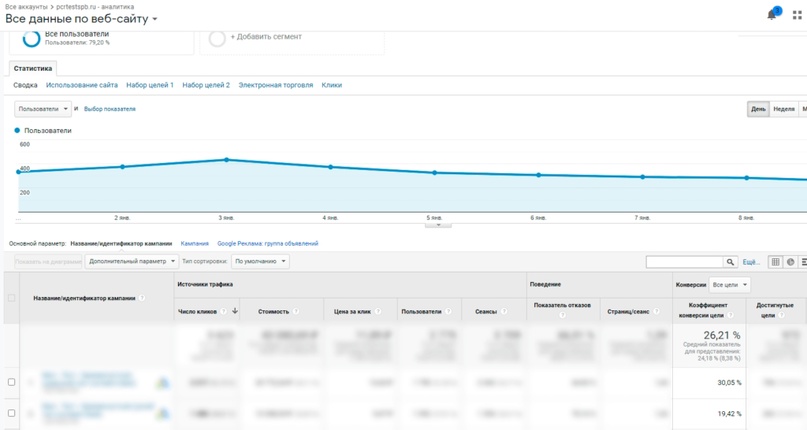Click the 3 янв. data point on chart

tap(227, 160)
